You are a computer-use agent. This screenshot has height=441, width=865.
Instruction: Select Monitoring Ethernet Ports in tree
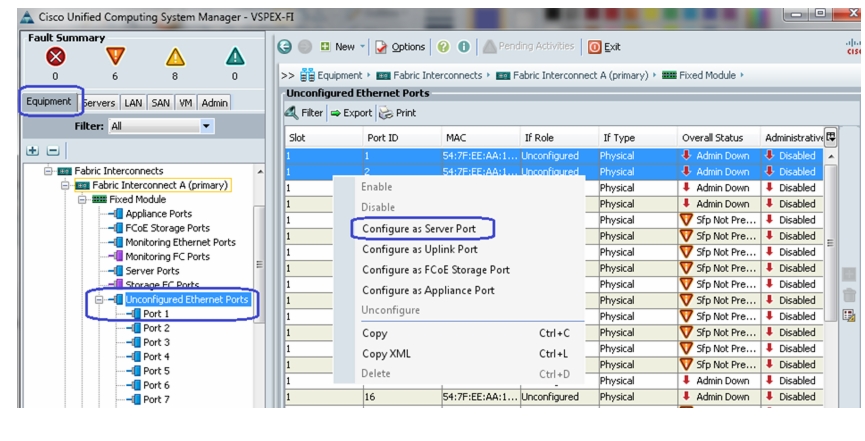[180, 242]
